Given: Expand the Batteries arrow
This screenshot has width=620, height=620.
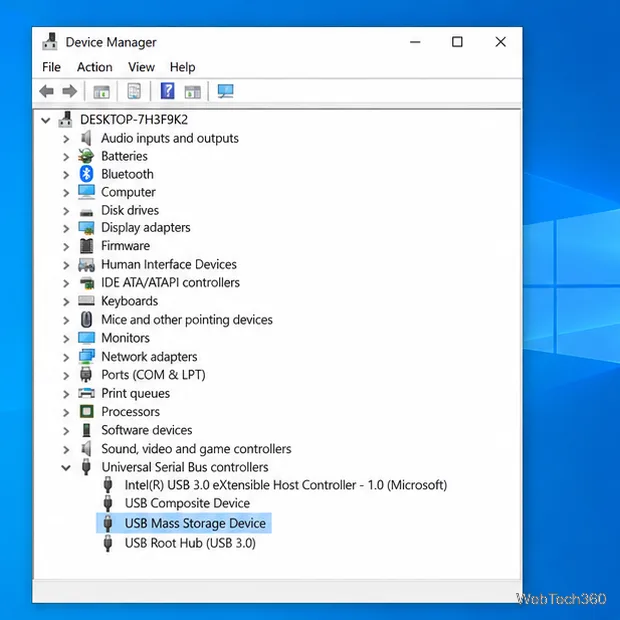Looking at the screenshot, I should (66, 157).
